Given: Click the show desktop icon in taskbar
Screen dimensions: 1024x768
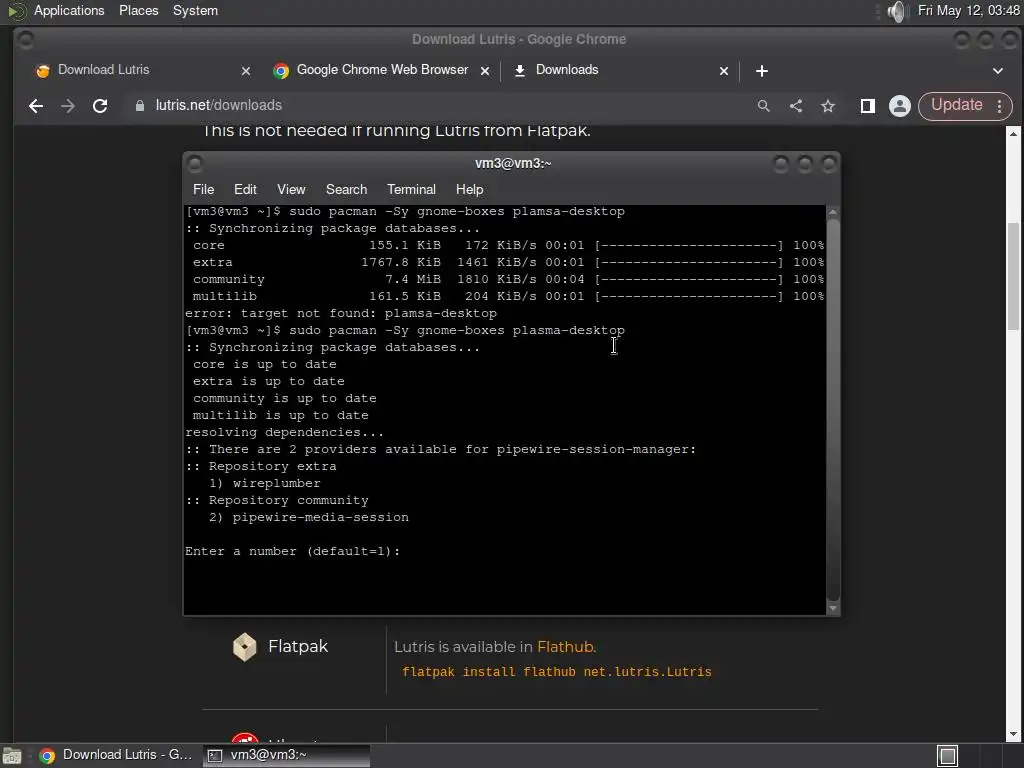Looking at the screenshot, I should (x=11, y=756).
